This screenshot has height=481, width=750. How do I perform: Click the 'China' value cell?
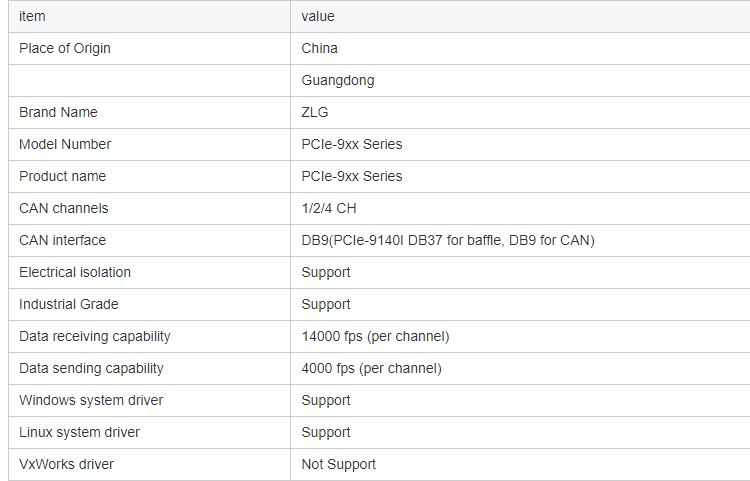tap(520, 48)
